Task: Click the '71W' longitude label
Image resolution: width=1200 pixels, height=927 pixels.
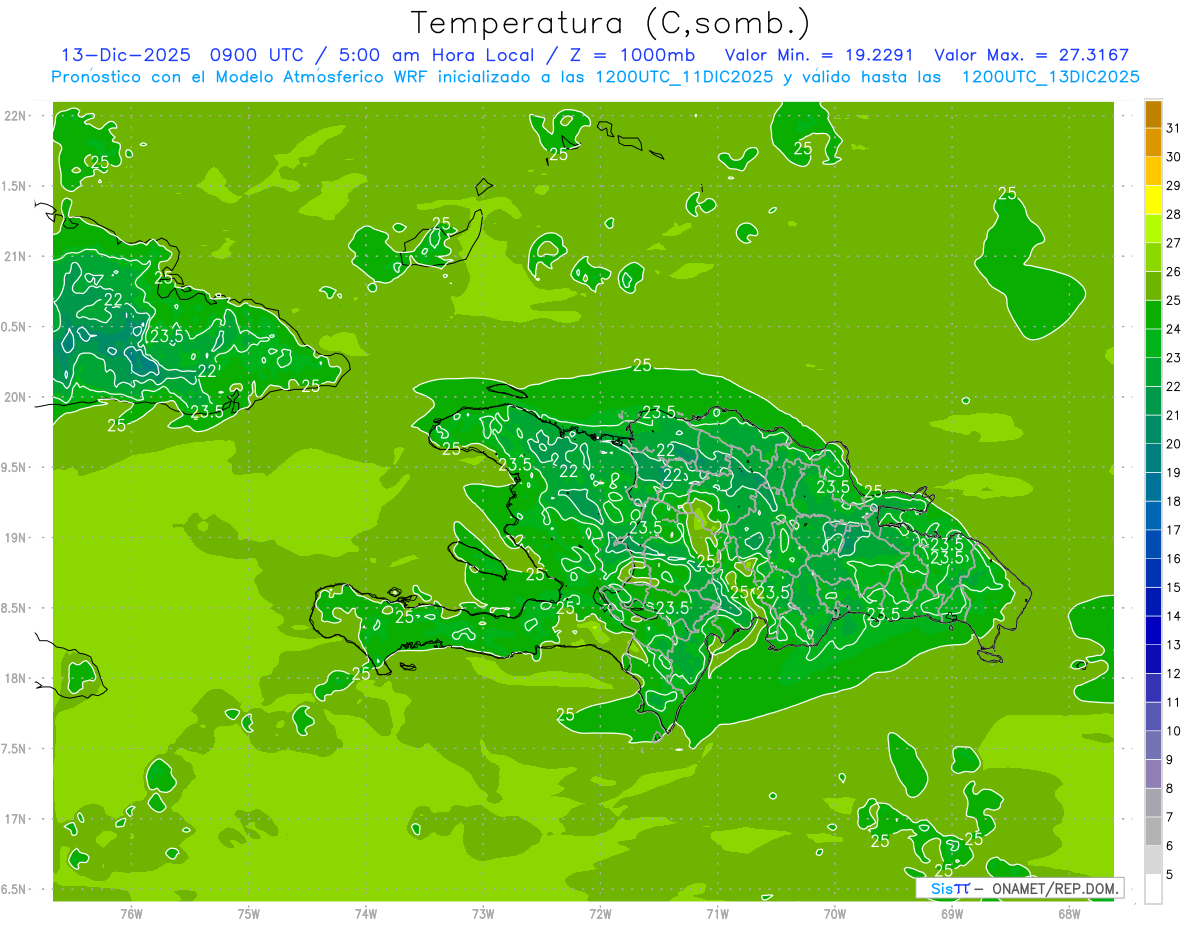Action: (x=717, y=914)
